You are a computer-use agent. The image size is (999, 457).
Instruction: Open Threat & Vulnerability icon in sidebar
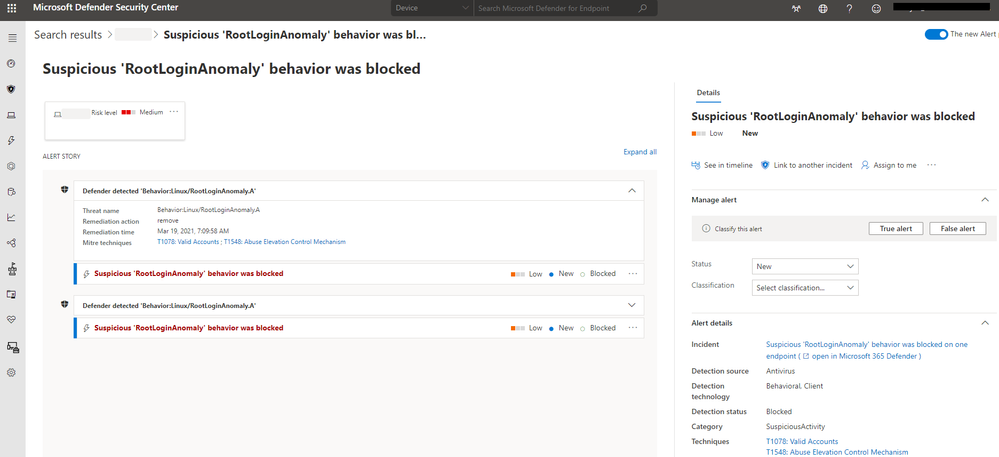point(11,269)
